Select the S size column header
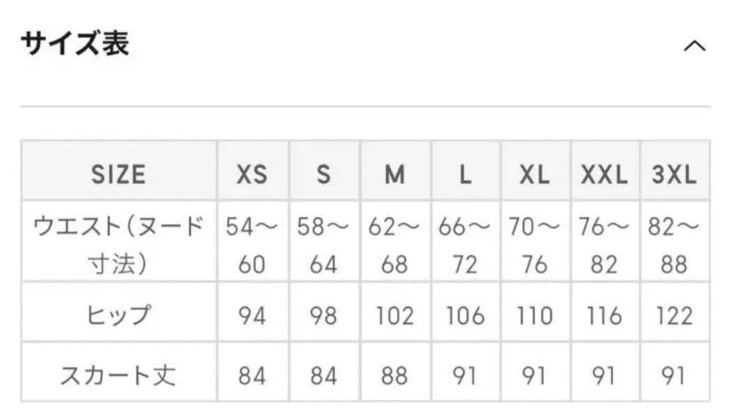Image resolution: width=729 pixels, height=415 pixels. pos(323,174)
